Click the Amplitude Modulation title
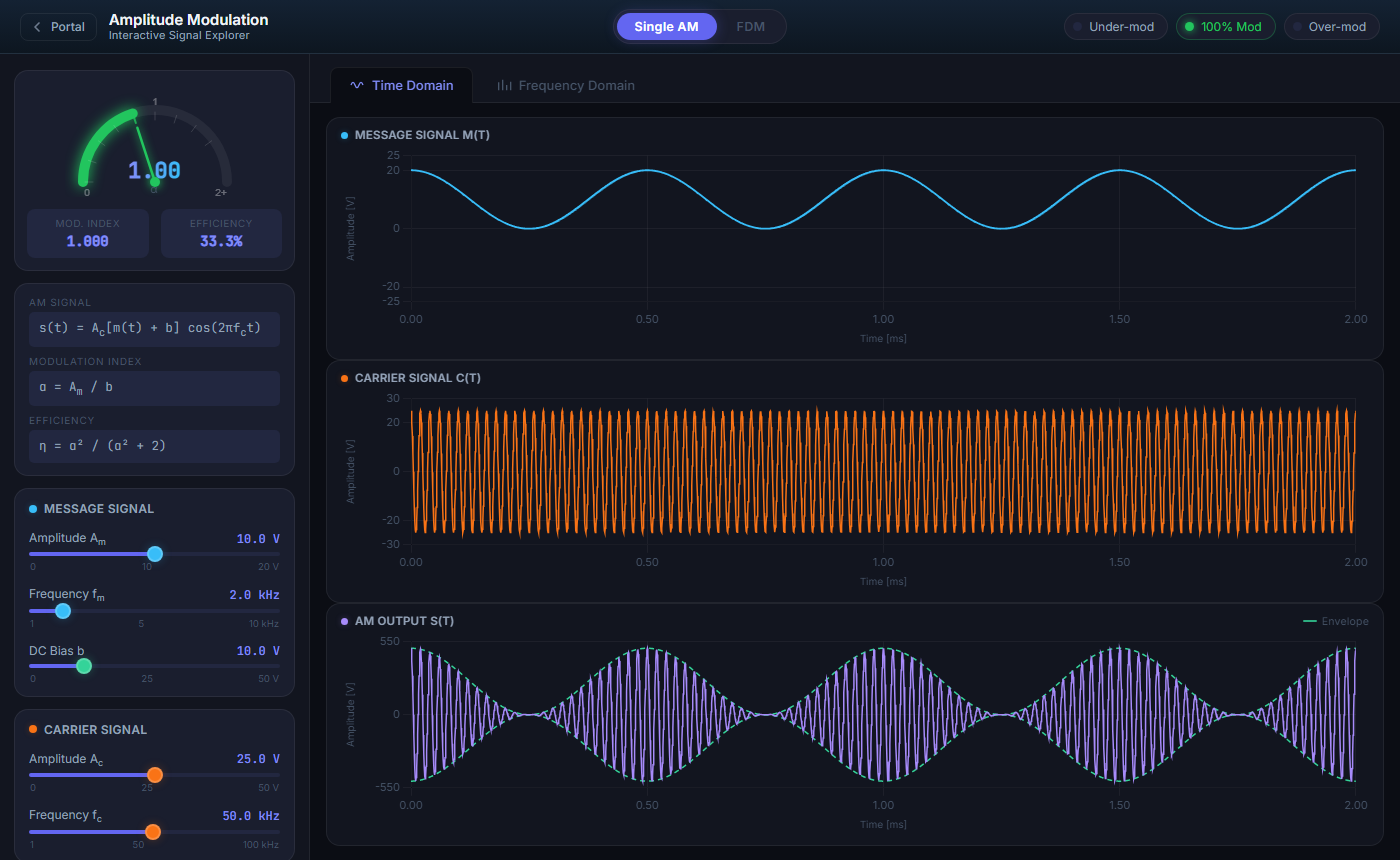This screenshot has height=860, width=1400. 188,20
